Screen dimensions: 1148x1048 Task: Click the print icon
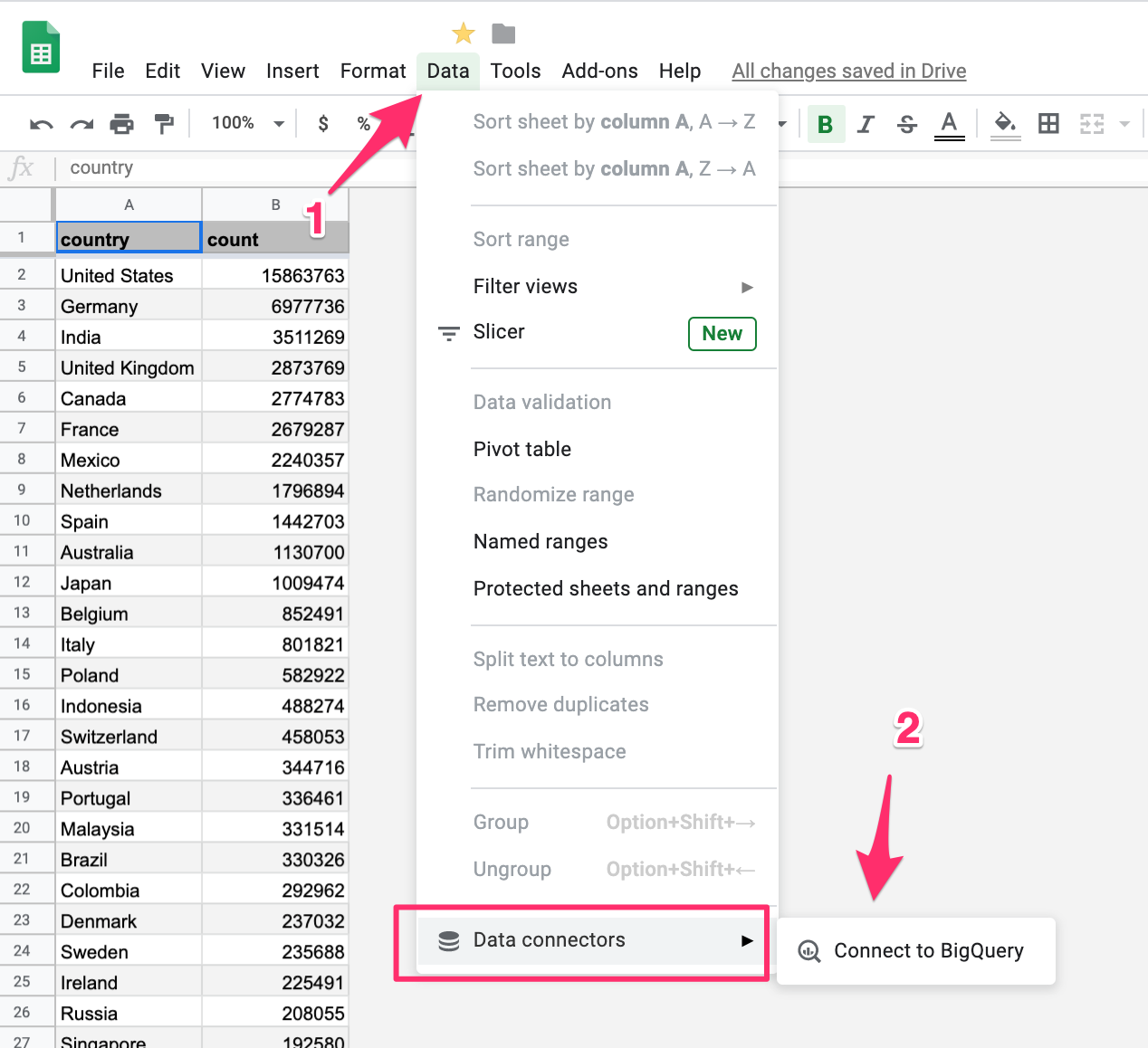pos(122,124)
